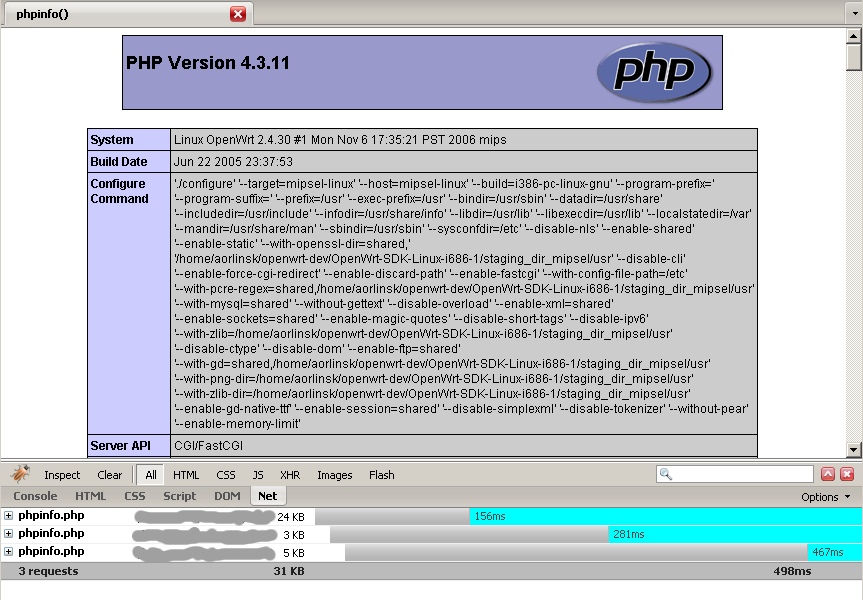Click the Firebug bug icon
The width and height of the screenshot is (863, 600).
(x=21, y=475)
